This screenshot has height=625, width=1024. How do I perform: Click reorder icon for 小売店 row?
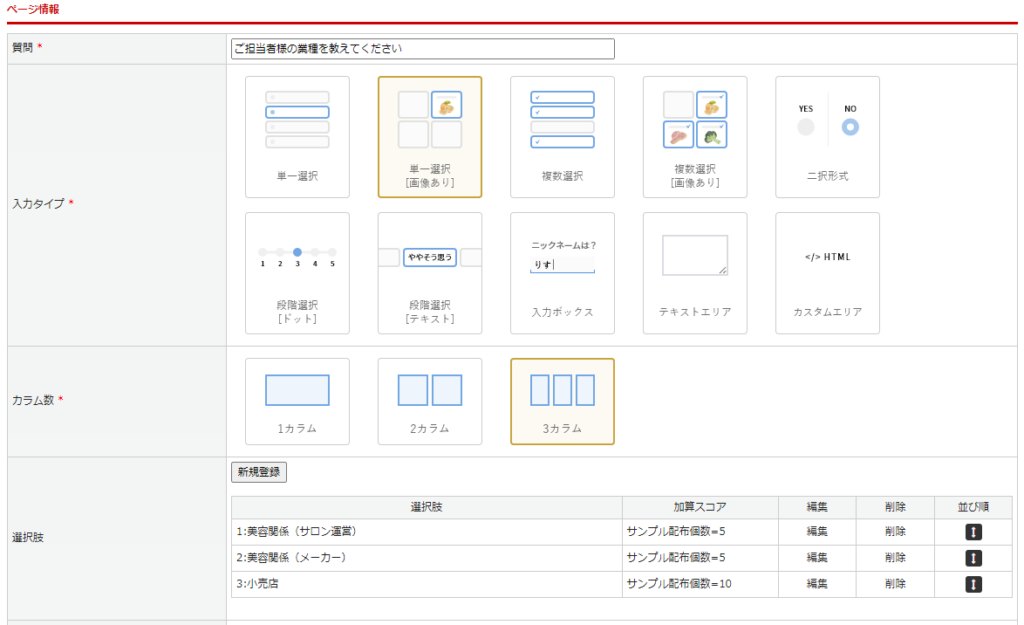coord(974,584)
